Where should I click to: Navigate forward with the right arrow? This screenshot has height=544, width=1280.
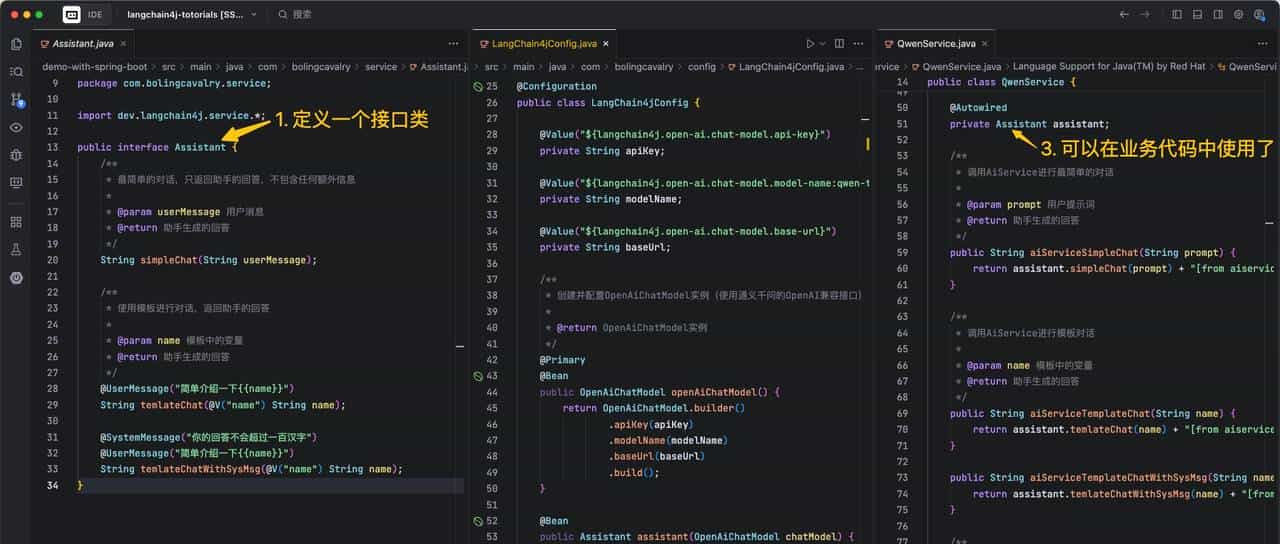click(x=1145, y=14)
